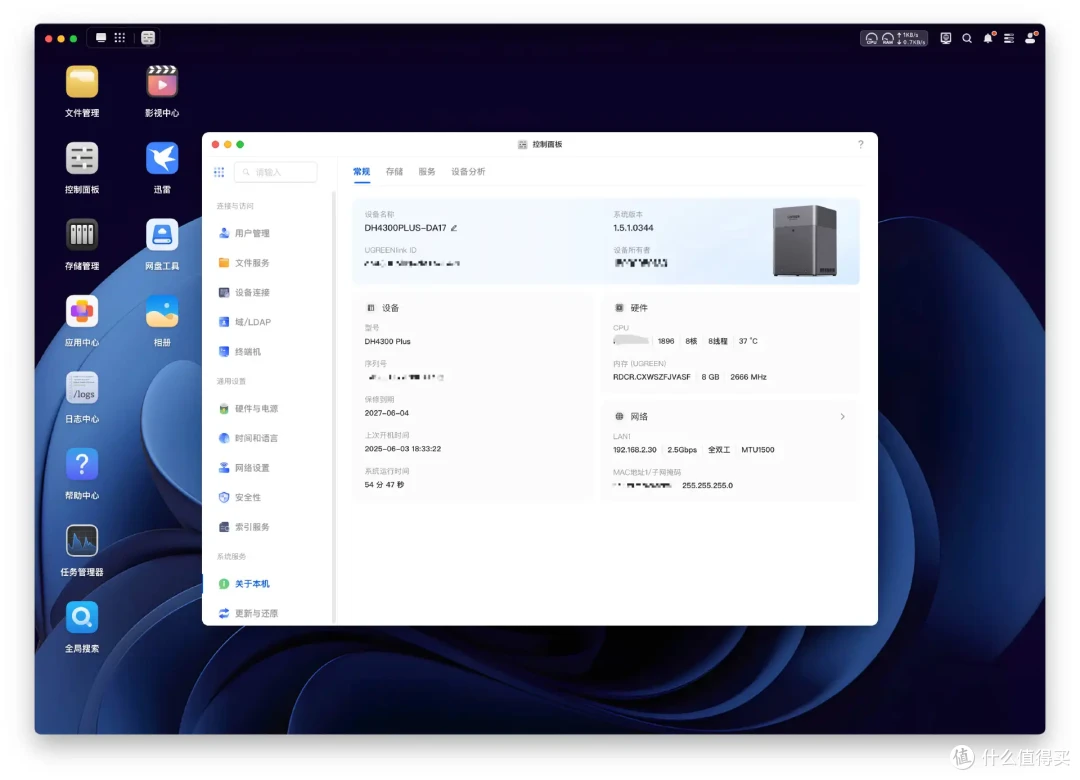Click the help question mark in the control panel
The height and width of the screenshot is (780, 1080).
[860, 144]
